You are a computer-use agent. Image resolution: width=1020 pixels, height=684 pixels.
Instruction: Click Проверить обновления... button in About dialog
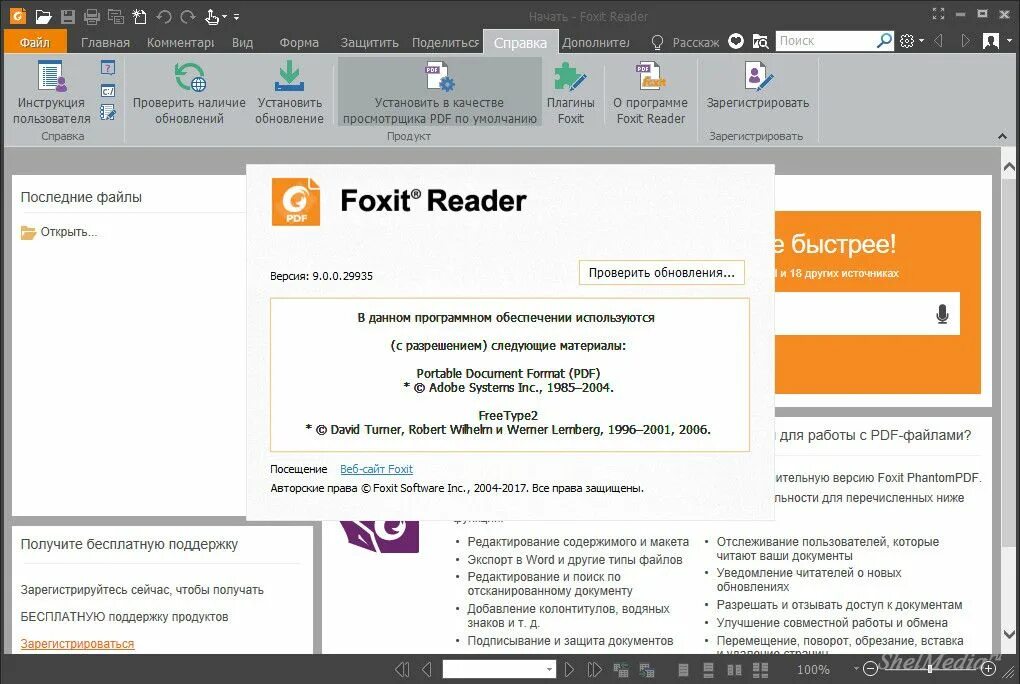[662, 273]
